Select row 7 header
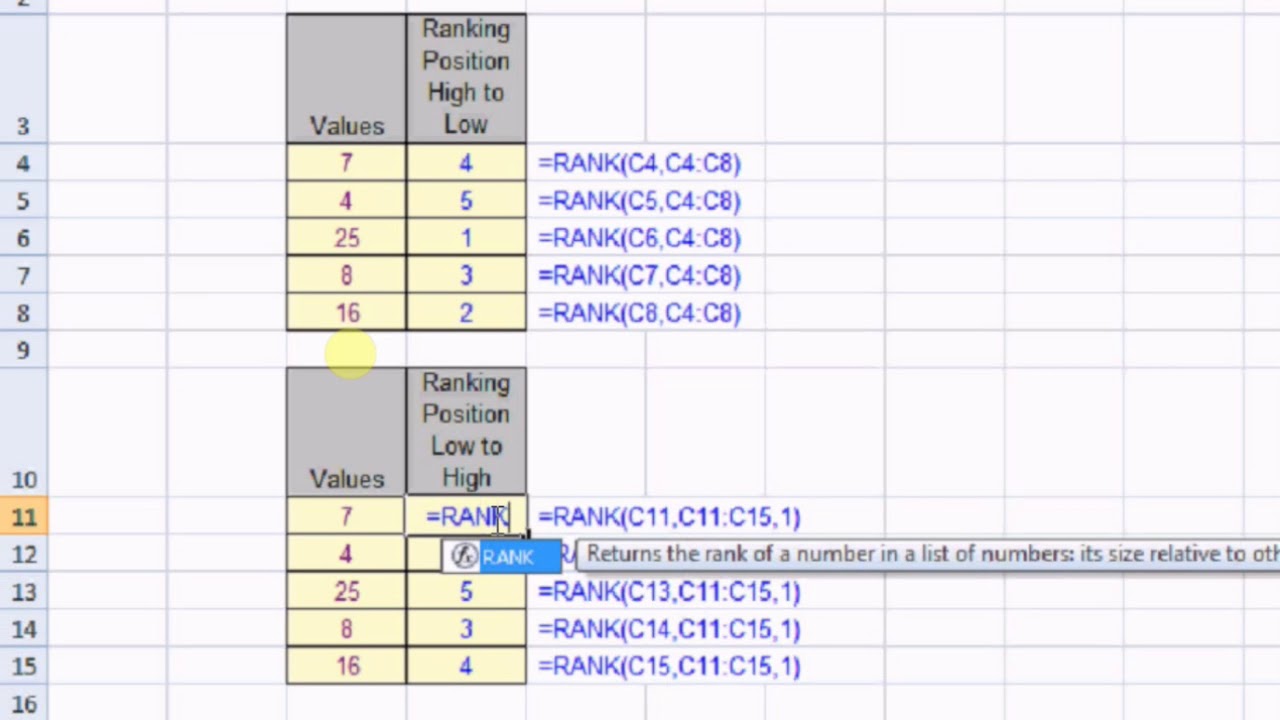This screenshot has height=720, width=1280. tap(24, 276)
